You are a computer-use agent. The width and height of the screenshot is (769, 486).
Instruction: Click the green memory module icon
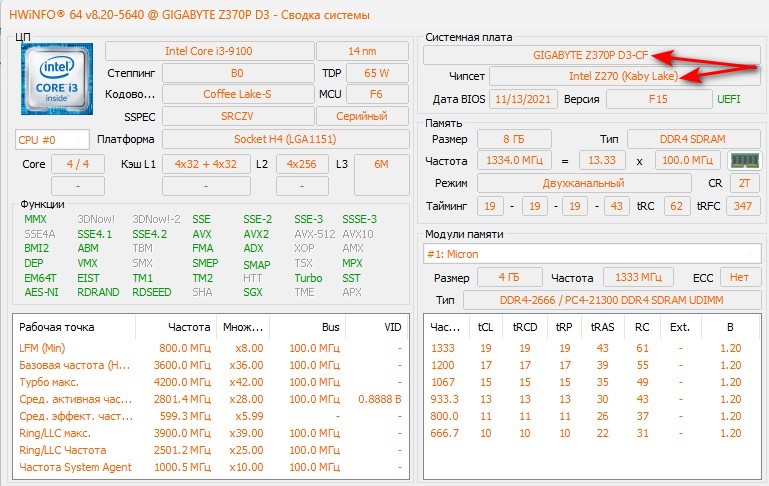click(744, 160)
